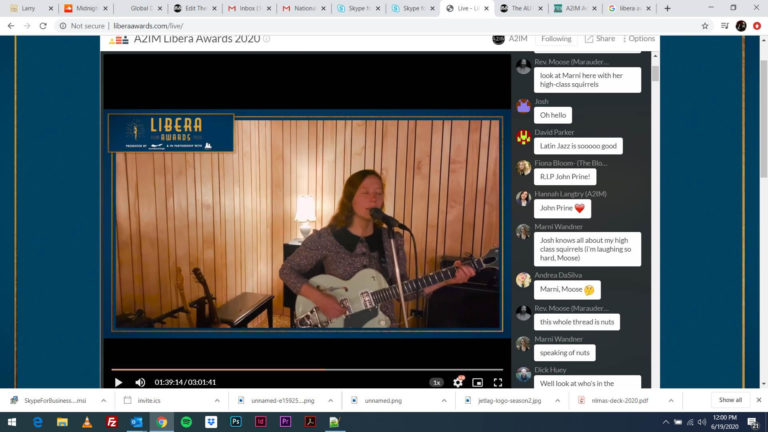Bookmark this page with the star
Image resolution: width=768 pixels, height=432 pixels.
pos(705,26)
